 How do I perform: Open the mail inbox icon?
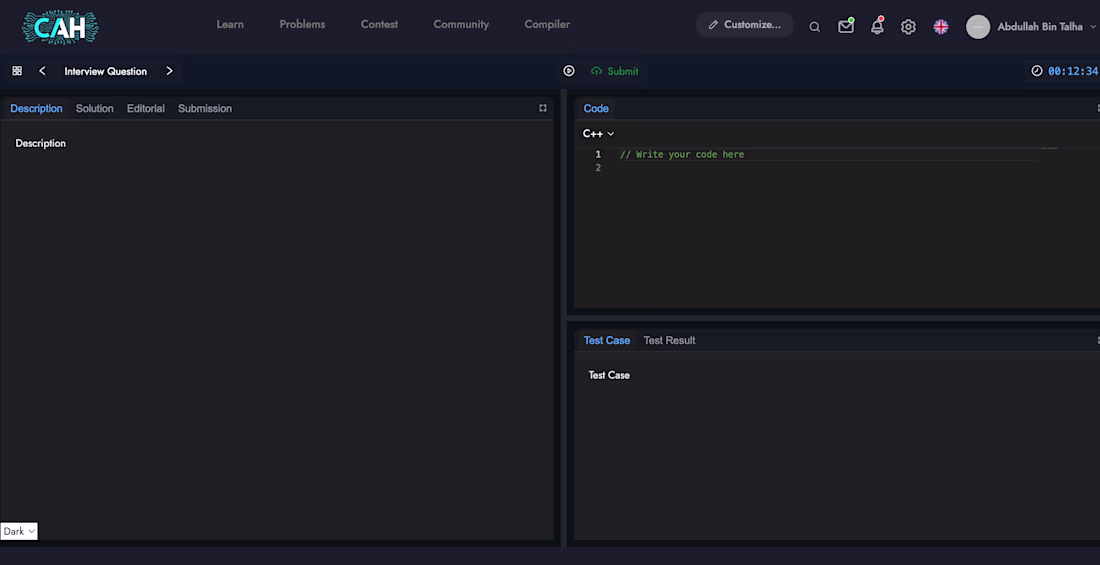click(846, 26)
